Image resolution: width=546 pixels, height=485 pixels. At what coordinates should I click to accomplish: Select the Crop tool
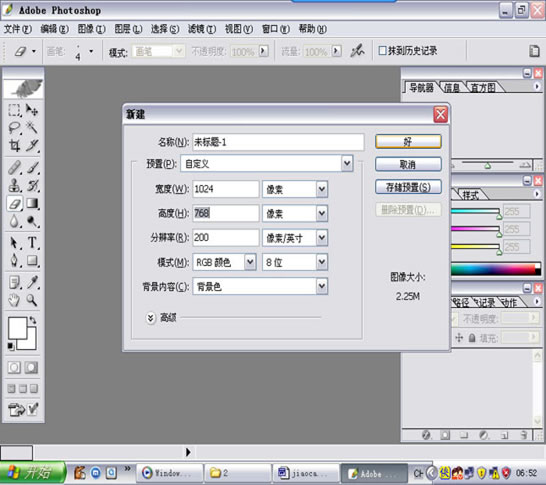14,146
